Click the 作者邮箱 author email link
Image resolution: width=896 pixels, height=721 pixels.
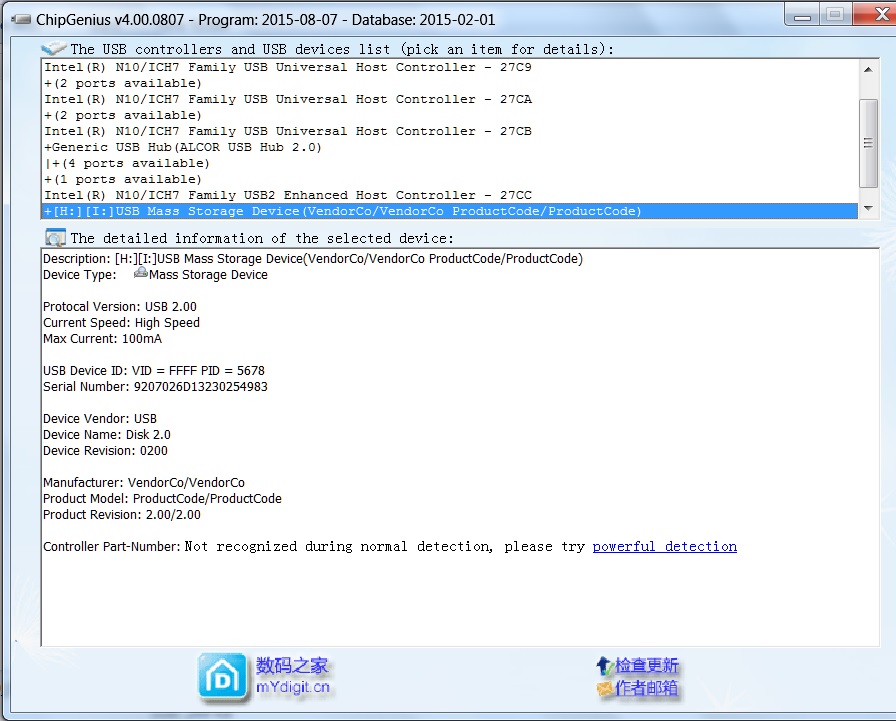(647, 688)
